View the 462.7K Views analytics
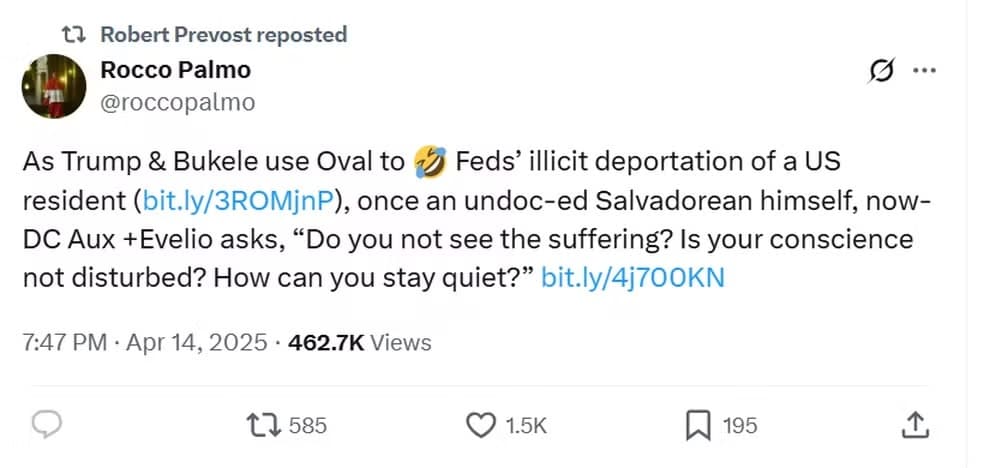 coord(359,343)
